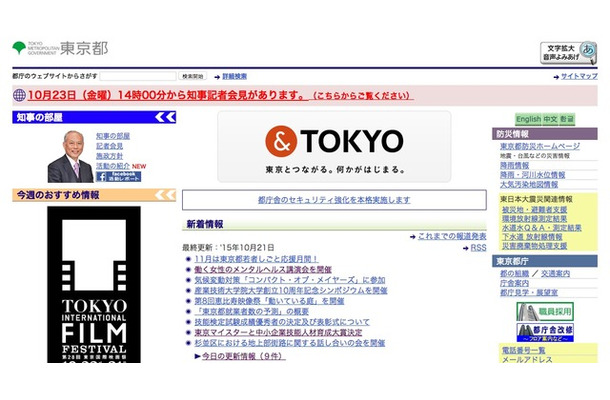
Task: Open the 水道水Q&A・測定結果 link
Action: pos(542,228)
